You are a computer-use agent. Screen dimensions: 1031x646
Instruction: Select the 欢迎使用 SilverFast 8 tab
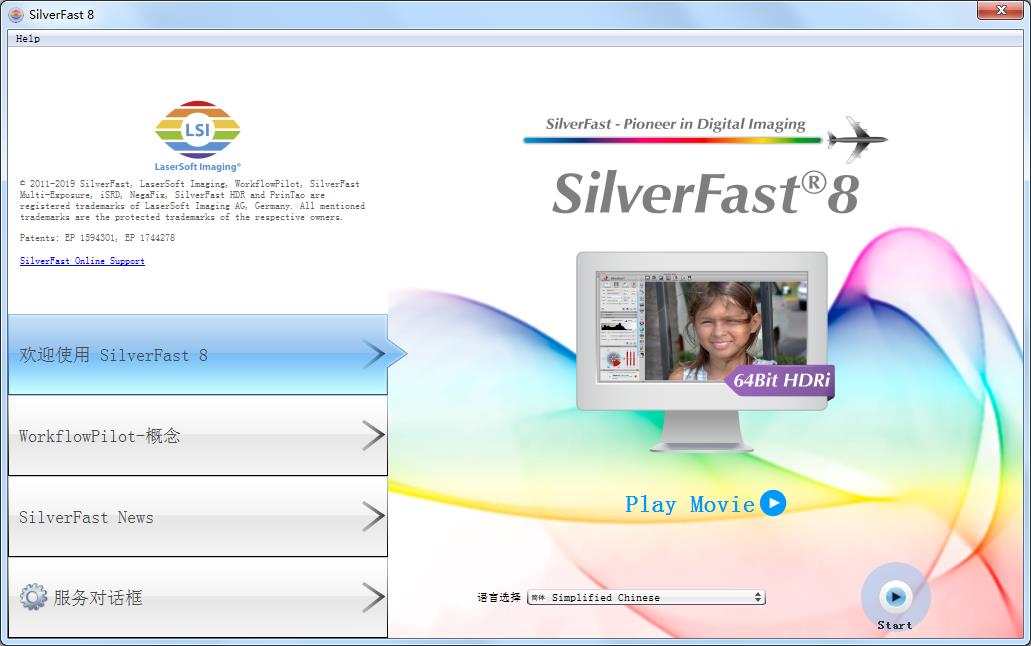click(x=197, y=355)
